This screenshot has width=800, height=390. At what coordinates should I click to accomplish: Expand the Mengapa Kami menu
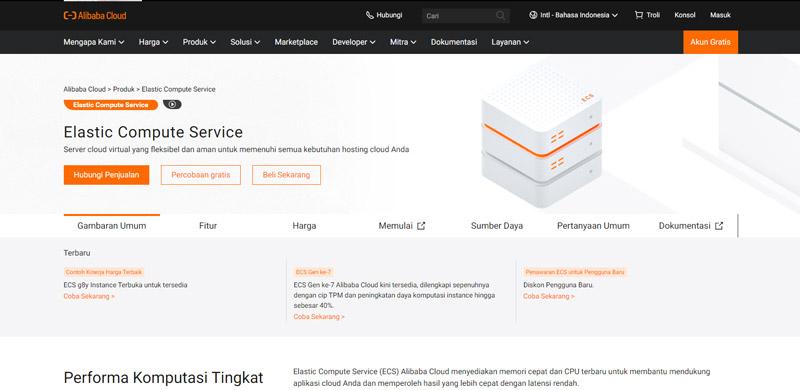(94, 42)
